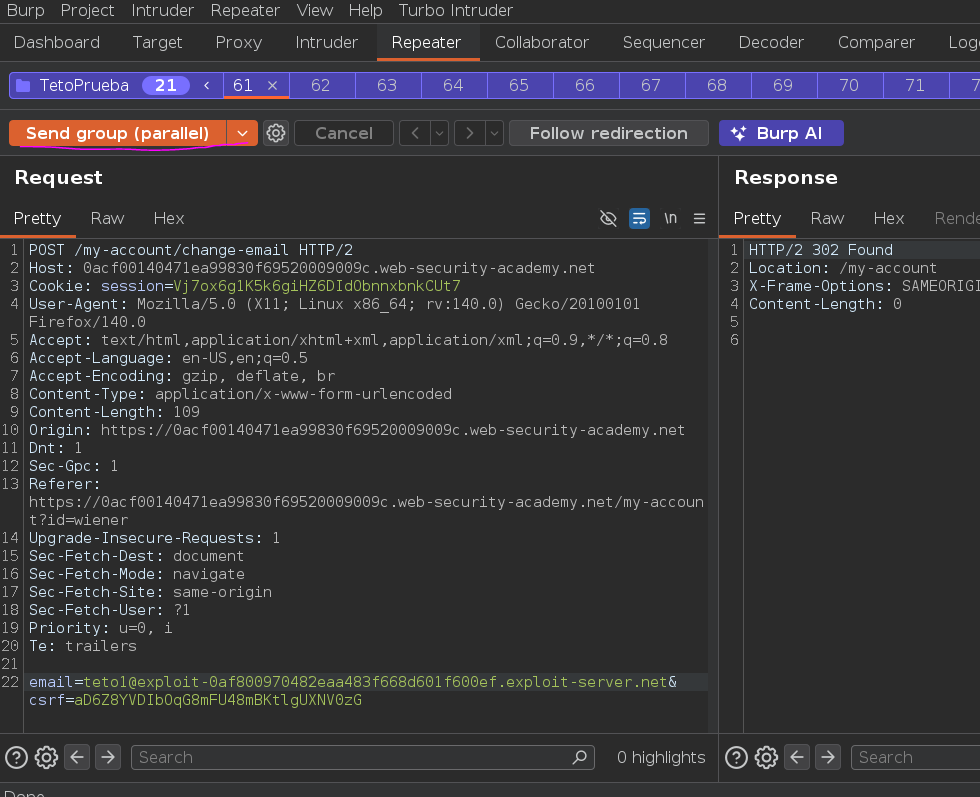Screen dimensions: 980x797
Task: Switch to Sequencer tab
Action: pos(664,43)
